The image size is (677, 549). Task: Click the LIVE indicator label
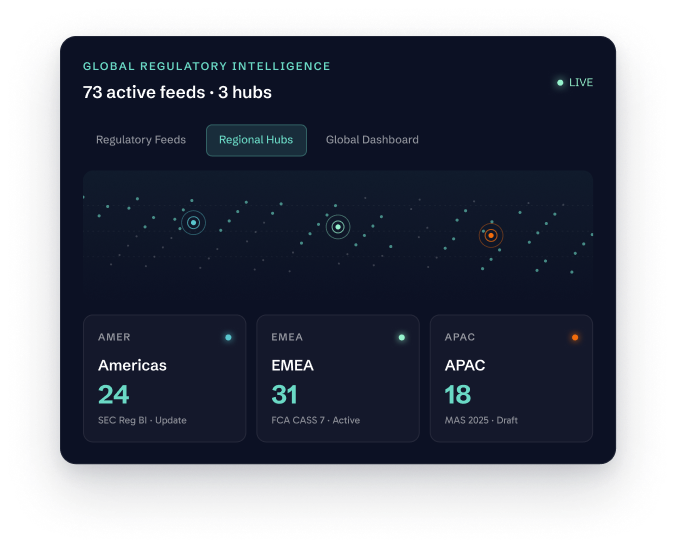pyautogui.click(x=581, y=82)
